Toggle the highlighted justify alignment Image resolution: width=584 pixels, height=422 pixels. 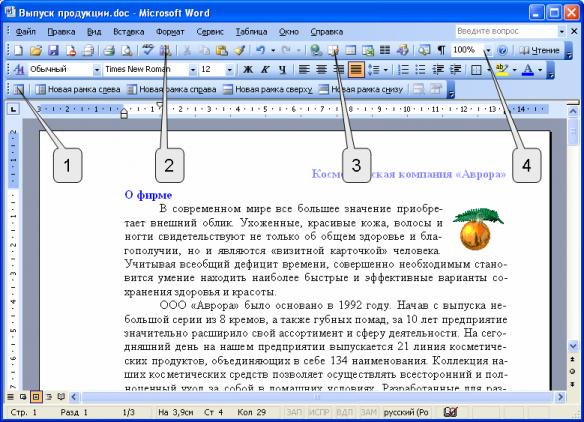click(356, 70)
